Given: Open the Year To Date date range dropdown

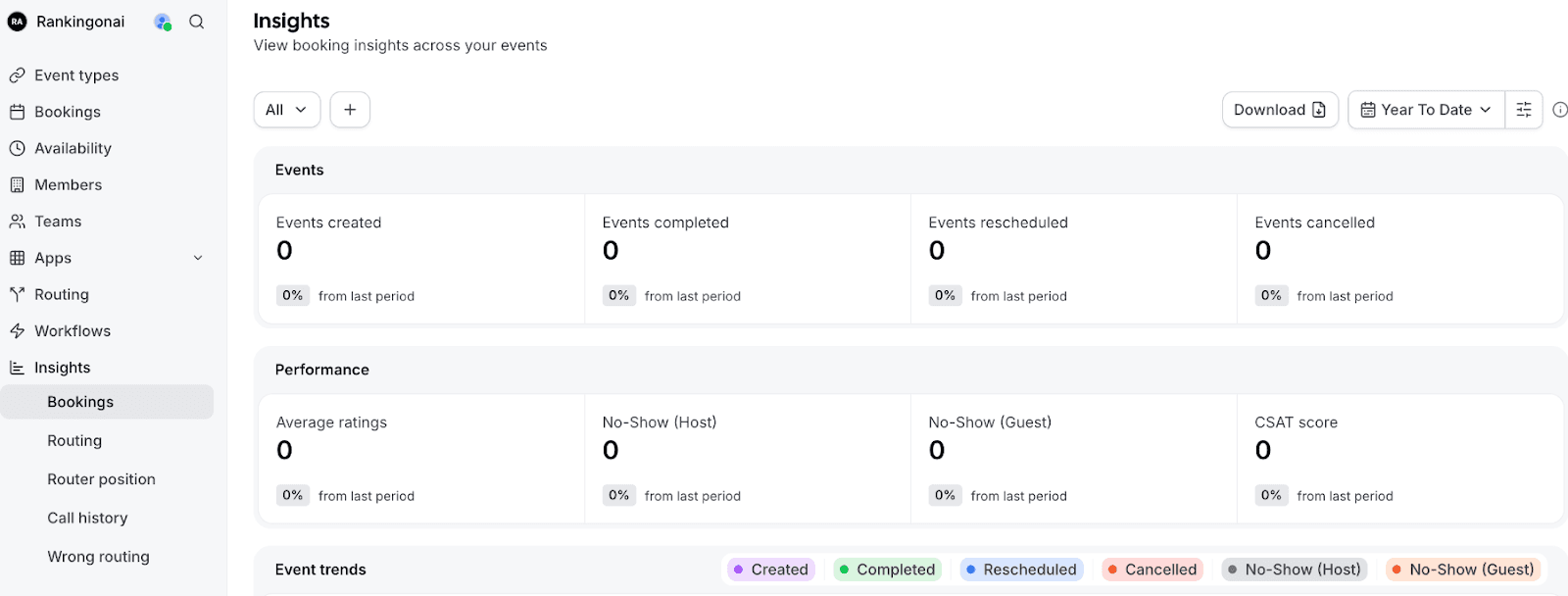Looking at the screenshot, I should coord(1426,109).
